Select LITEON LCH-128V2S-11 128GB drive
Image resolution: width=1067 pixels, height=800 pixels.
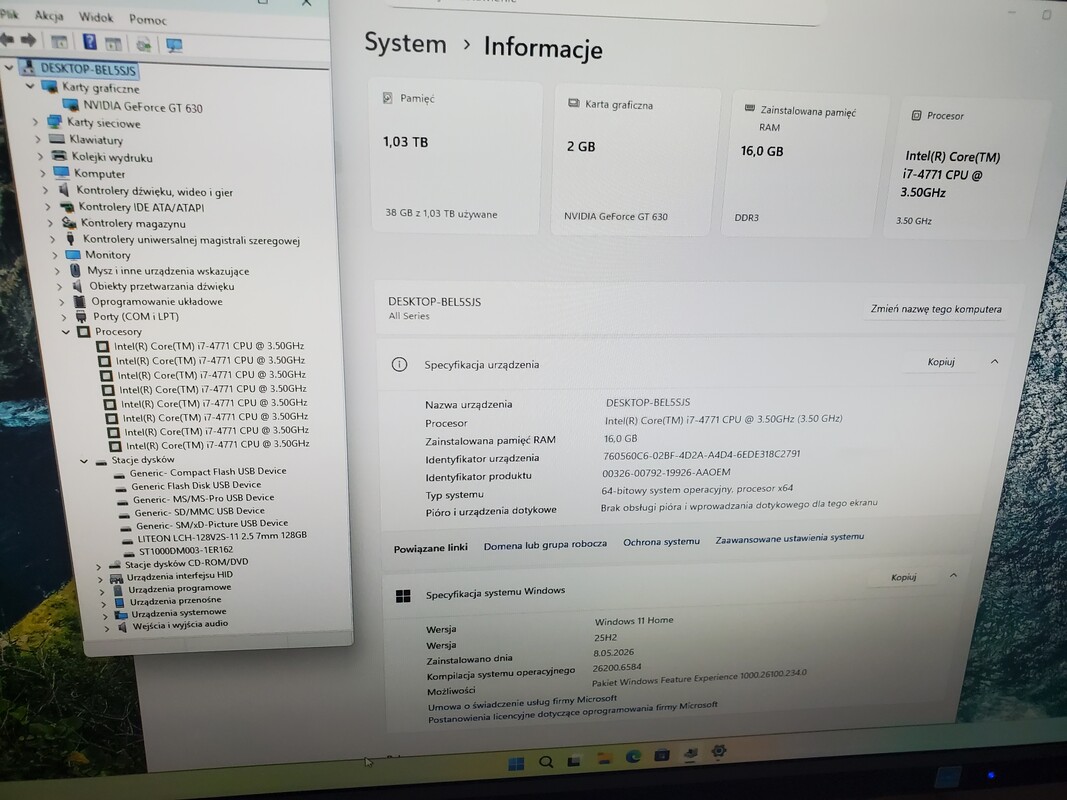tap(222, 537)
